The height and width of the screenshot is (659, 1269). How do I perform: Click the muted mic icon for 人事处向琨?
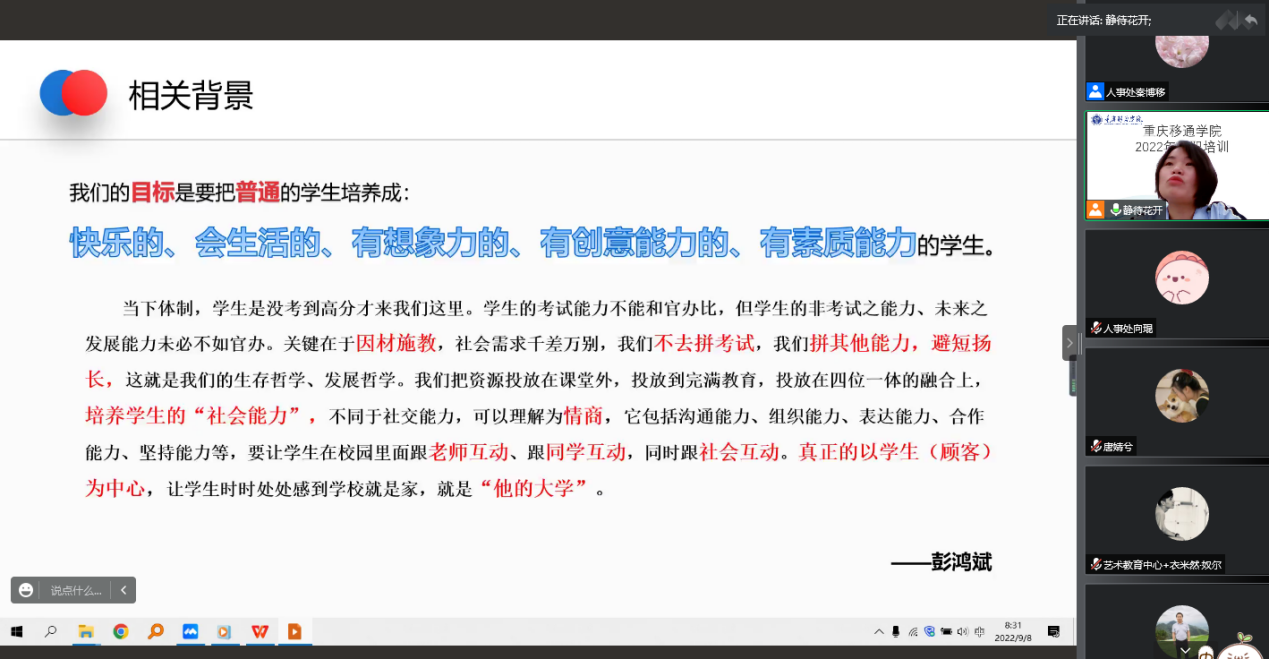coord(1096,328)
